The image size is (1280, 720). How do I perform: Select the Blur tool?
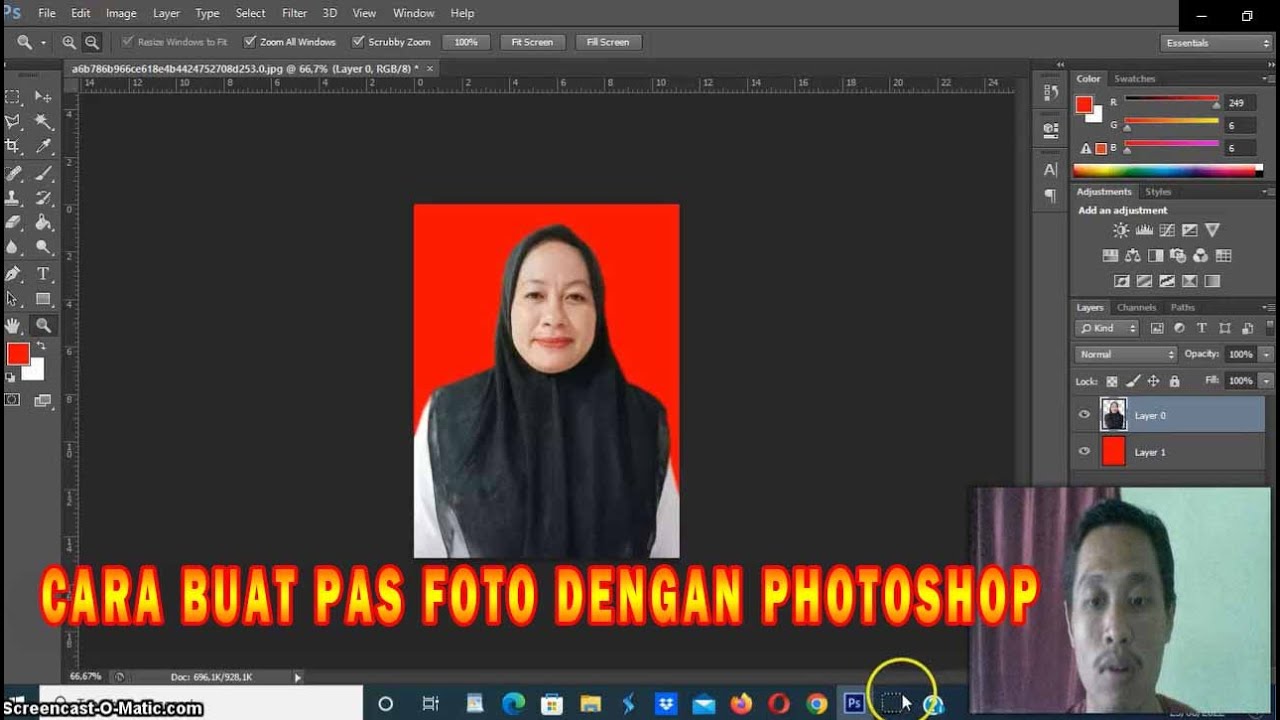point(13,248)
